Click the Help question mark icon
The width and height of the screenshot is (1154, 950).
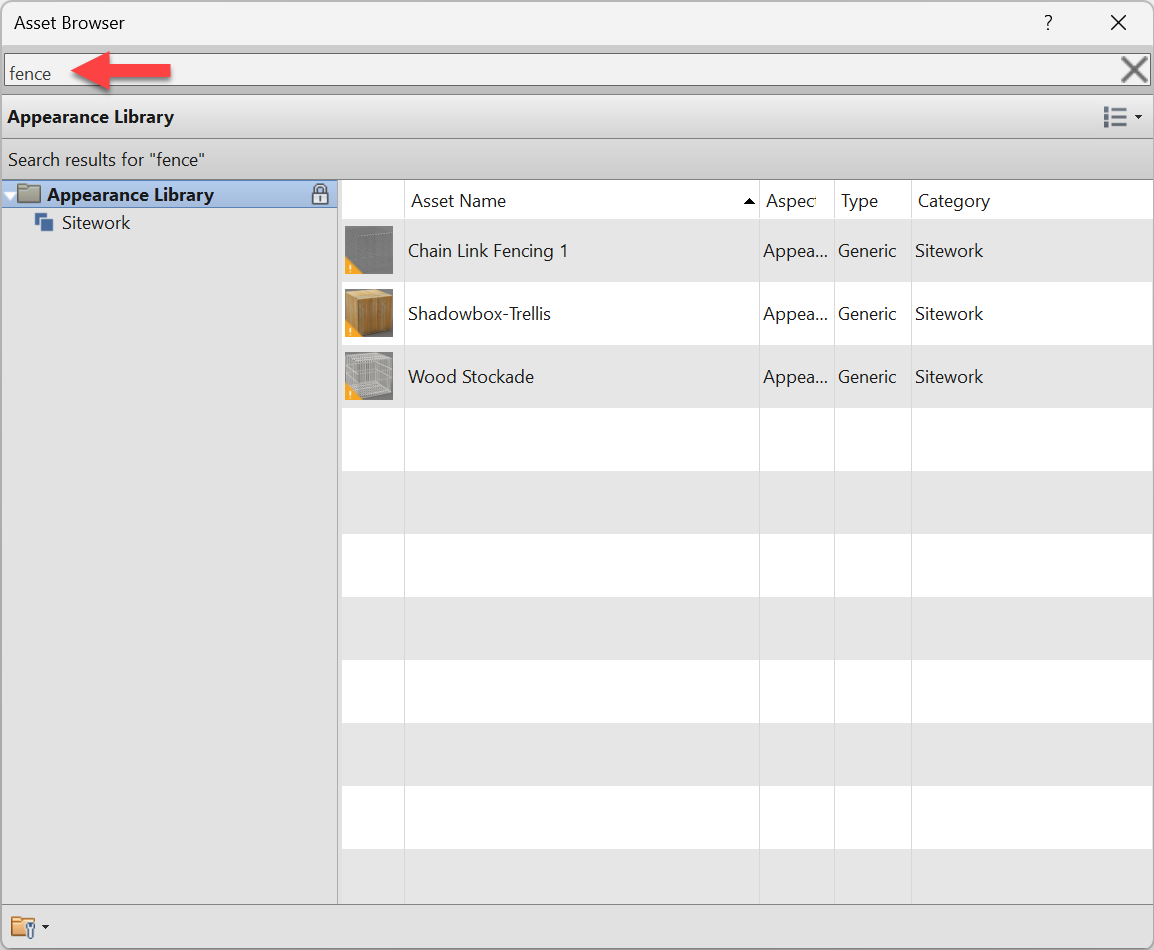[1048, 22]
